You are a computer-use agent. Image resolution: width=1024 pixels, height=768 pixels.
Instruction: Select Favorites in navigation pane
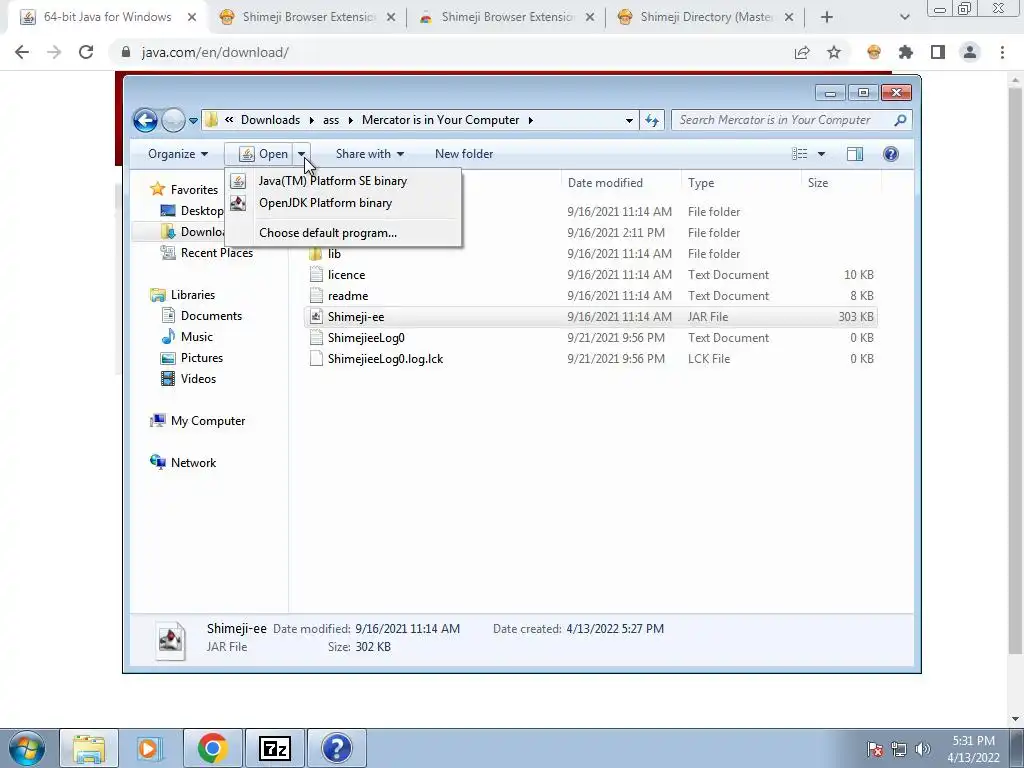tap(194, 190)
